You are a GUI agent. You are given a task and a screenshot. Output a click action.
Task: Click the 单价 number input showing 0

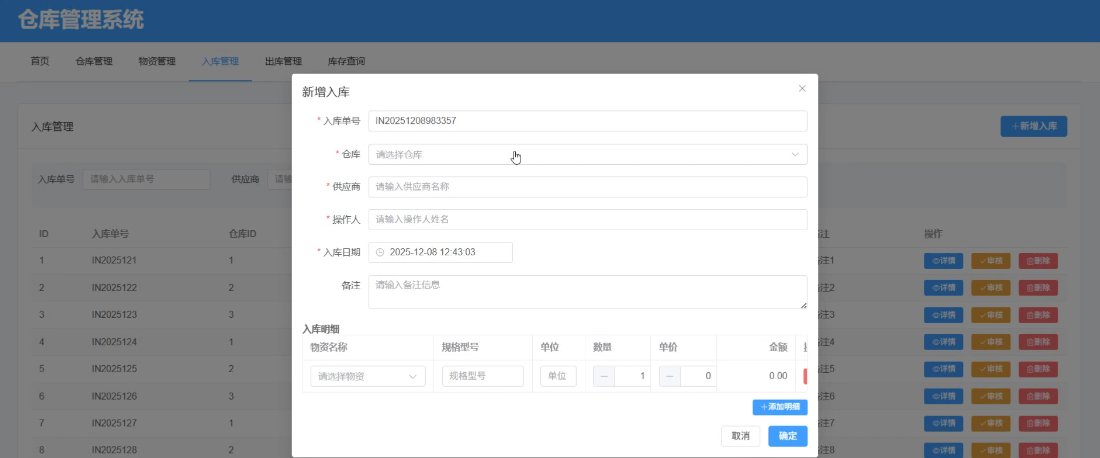tap(698, 376)
